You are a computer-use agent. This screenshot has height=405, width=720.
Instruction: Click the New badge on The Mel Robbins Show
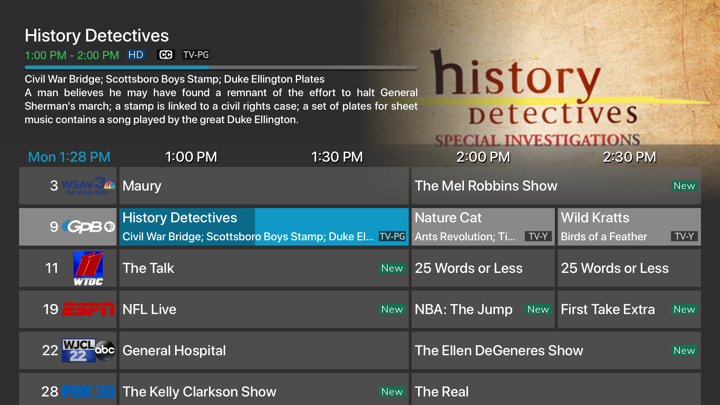point(684,186)
